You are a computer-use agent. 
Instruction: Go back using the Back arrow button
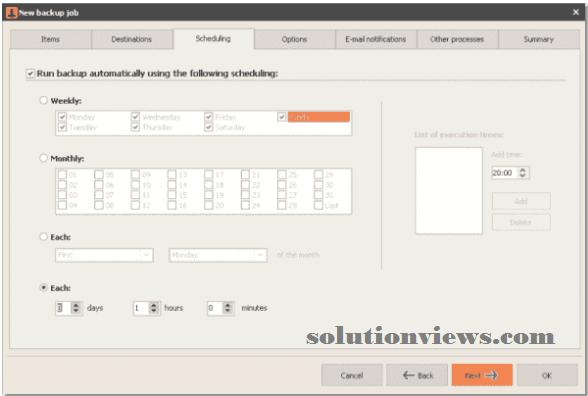tap(417, 375)
